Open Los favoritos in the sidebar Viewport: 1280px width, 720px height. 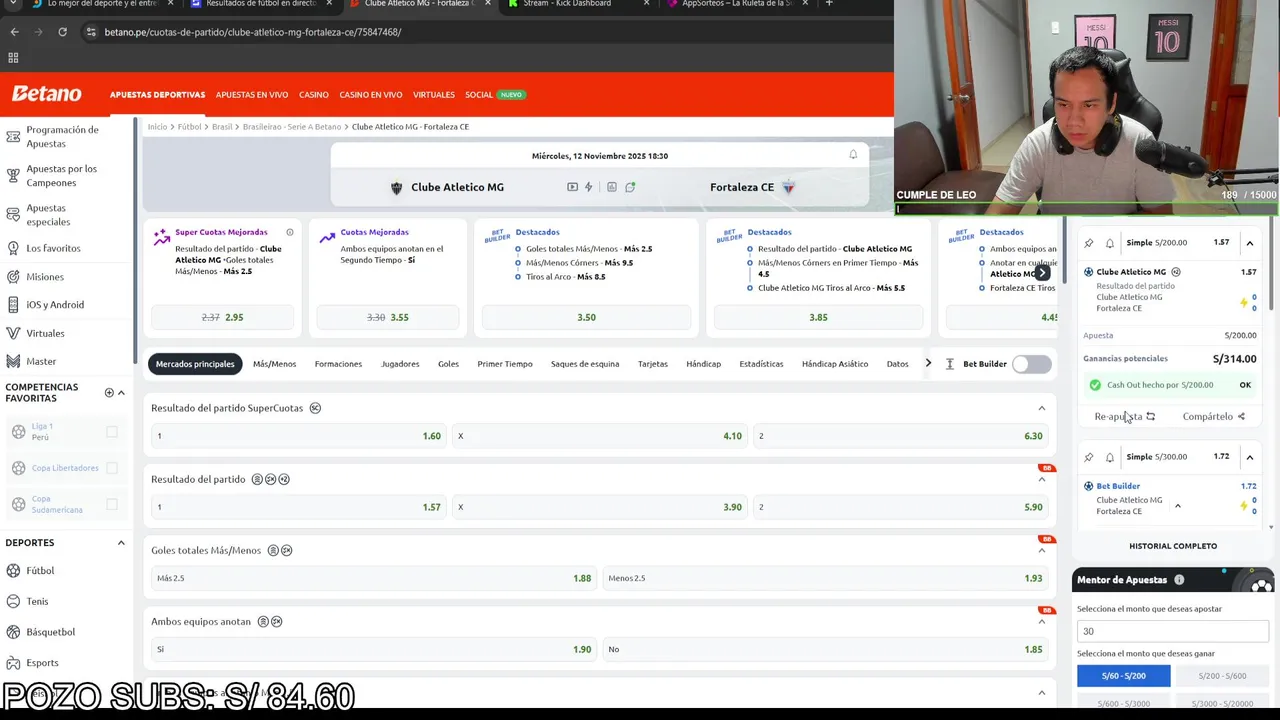[53, 248]
